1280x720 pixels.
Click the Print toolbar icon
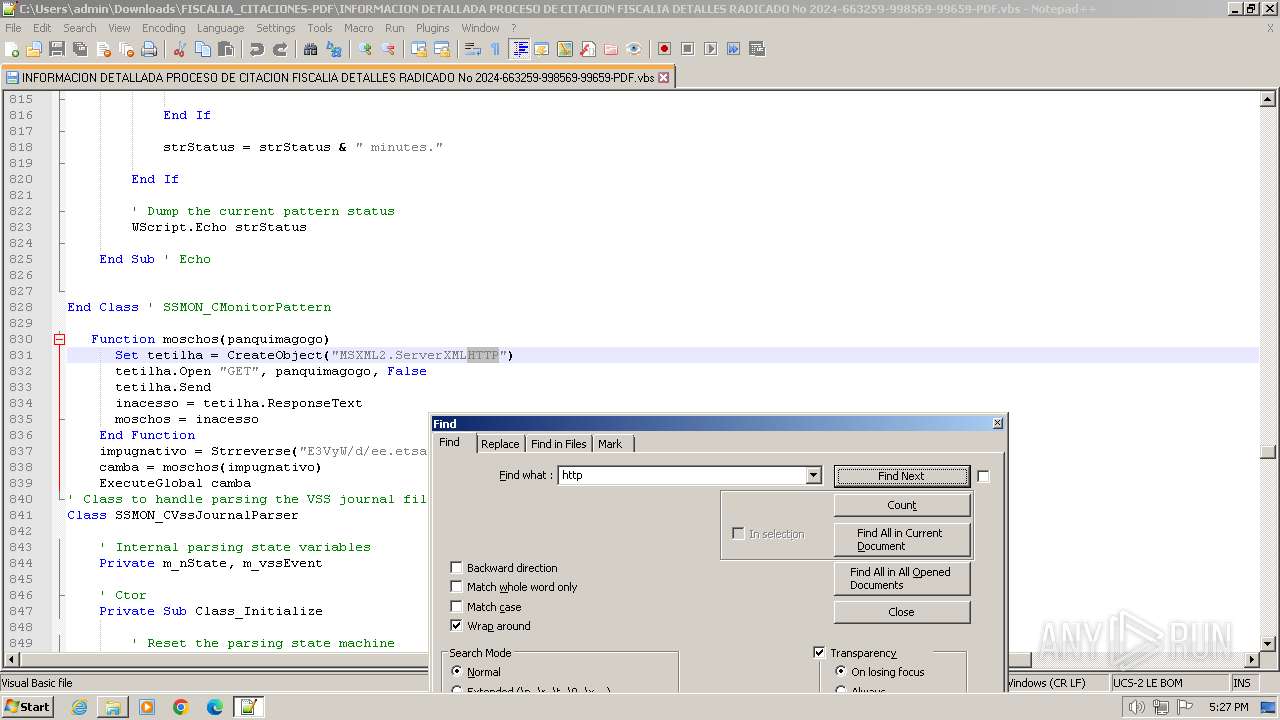pyautogui.click(x=150, y=49)
